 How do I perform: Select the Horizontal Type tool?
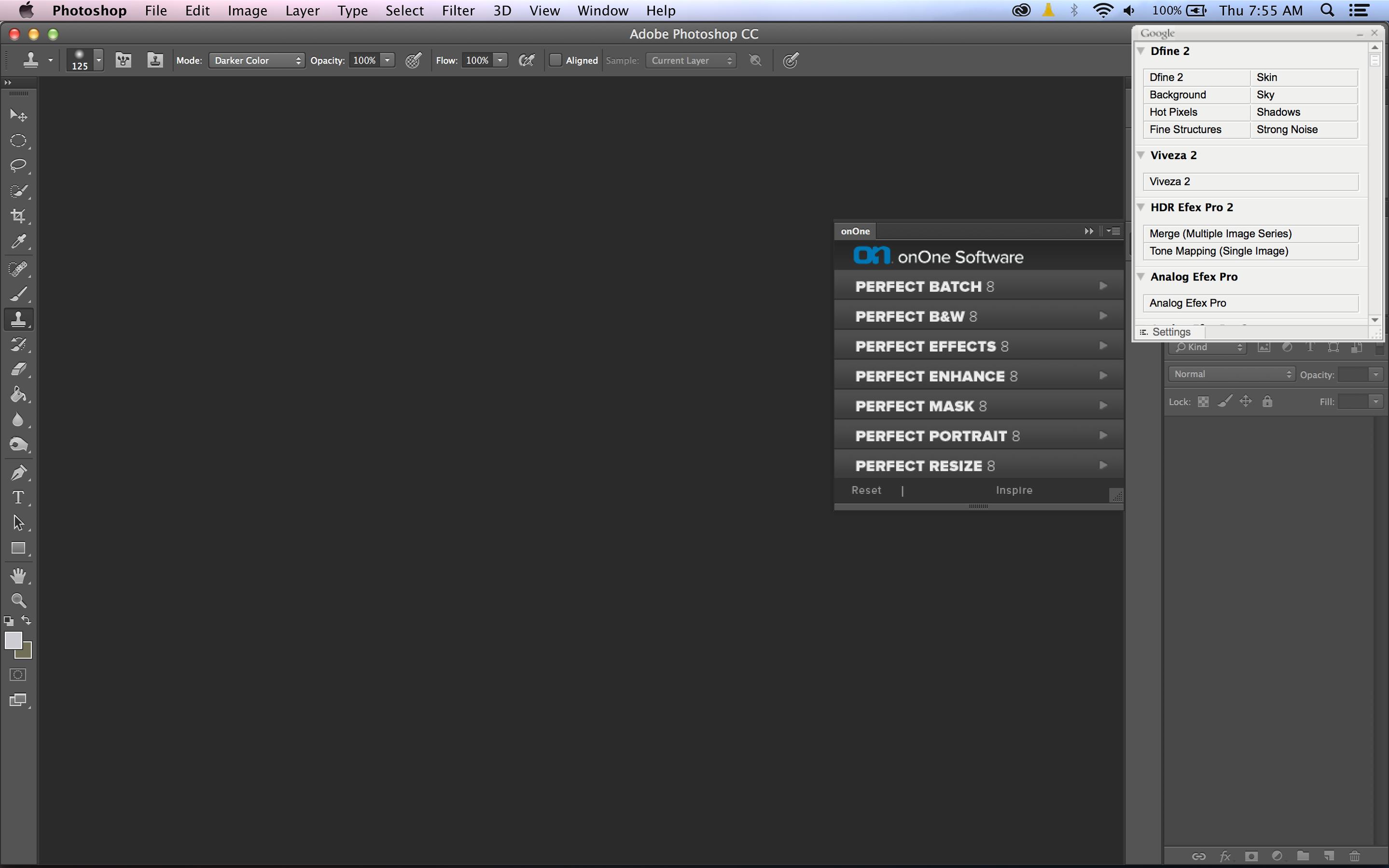pyautogui.click(x=18, y=498)
